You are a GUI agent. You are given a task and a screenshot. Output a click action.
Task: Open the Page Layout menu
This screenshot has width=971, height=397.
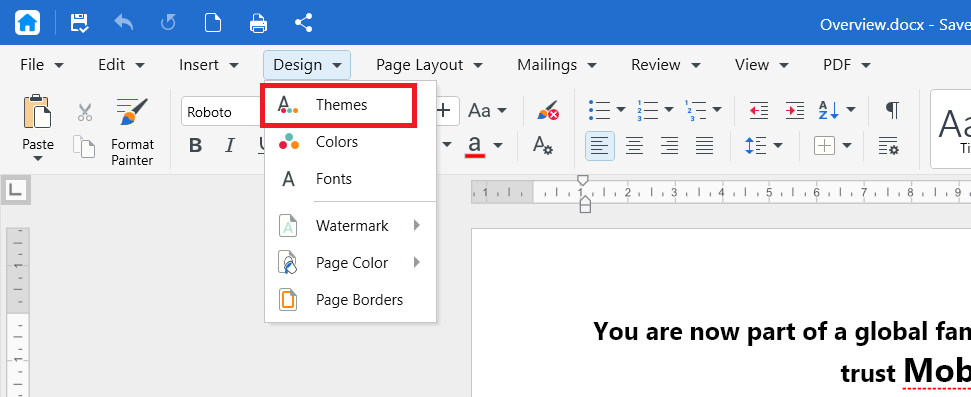[x=429, y=65]
